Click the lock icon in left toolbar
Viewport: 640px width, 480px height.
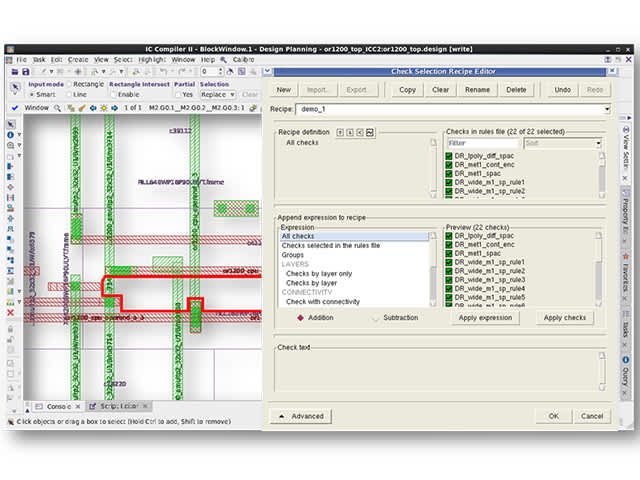point(11,329)
